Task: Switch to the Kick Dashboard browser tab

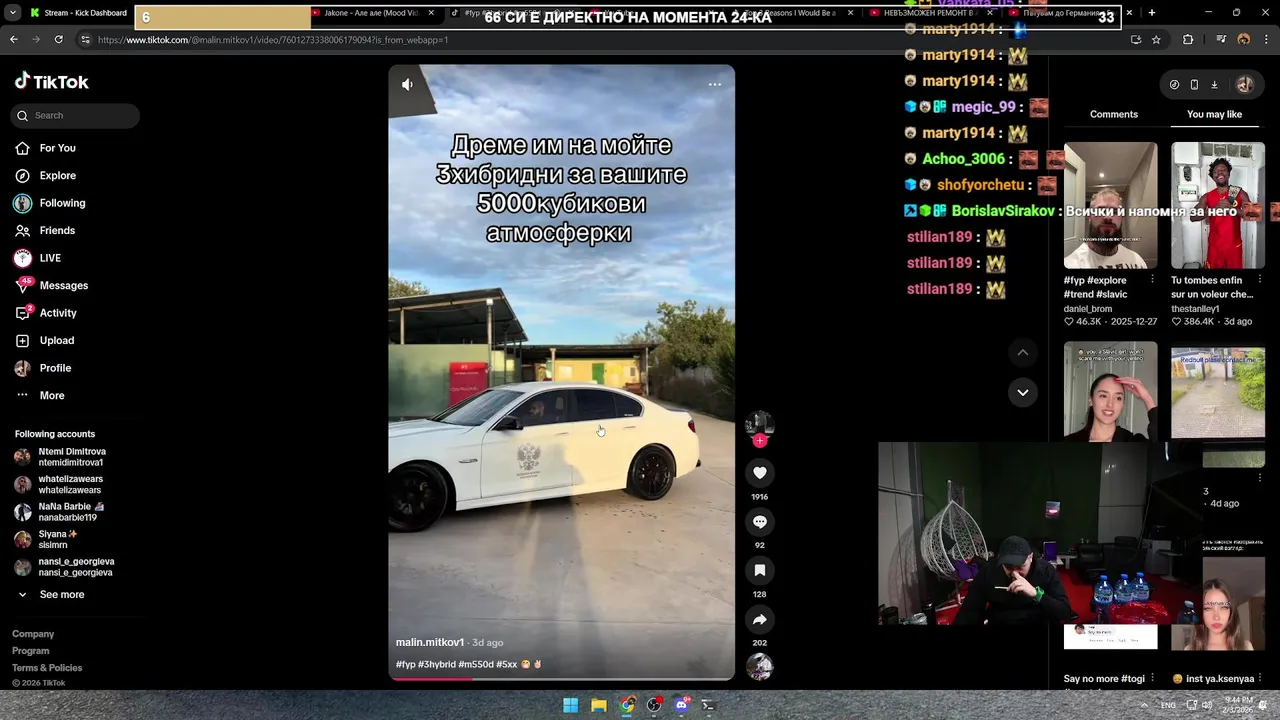Action: [x=78, y=13]
